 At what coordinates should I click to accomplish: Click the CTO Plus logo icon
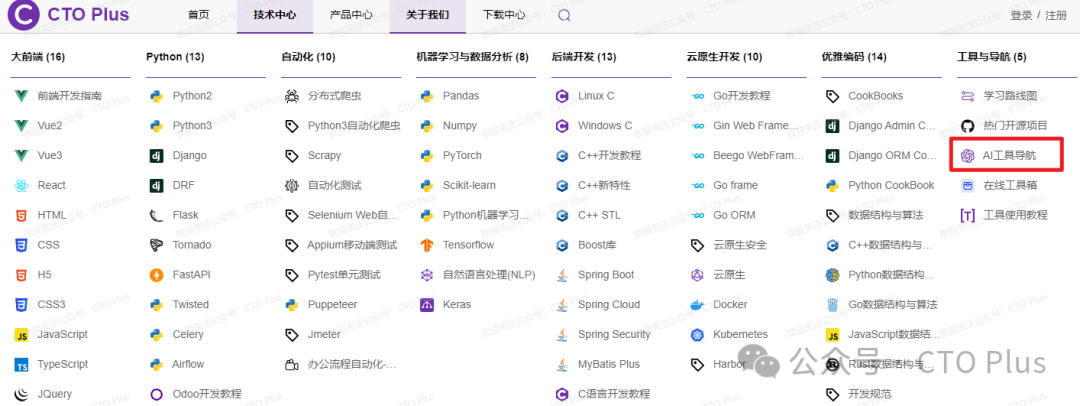(24, 14)
